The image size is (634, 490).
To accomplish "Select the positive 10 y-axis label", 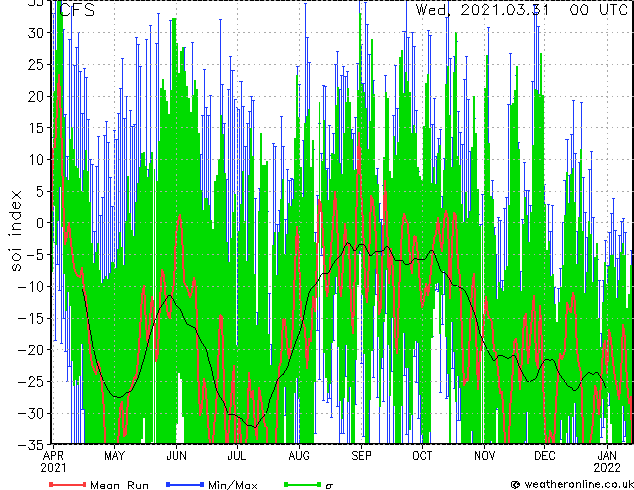I will 35,160.
